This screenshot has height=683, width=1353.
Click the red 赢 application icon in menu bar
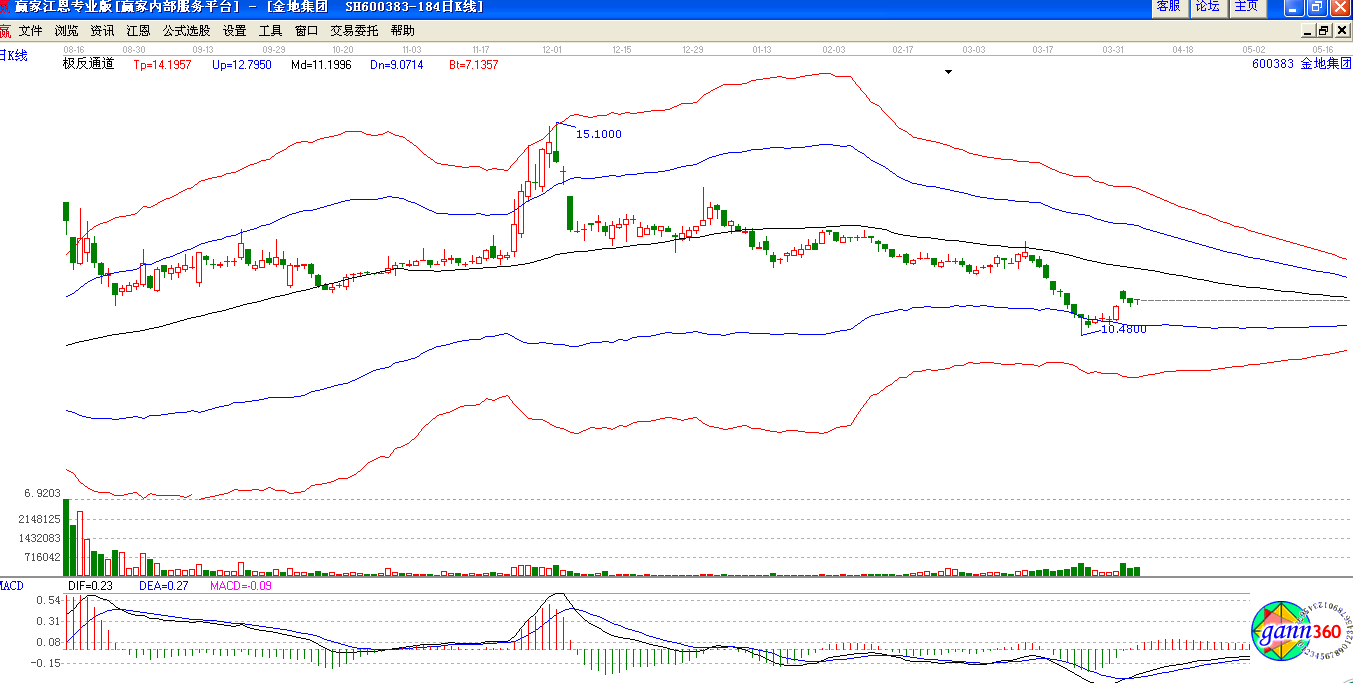pos(5,31)
